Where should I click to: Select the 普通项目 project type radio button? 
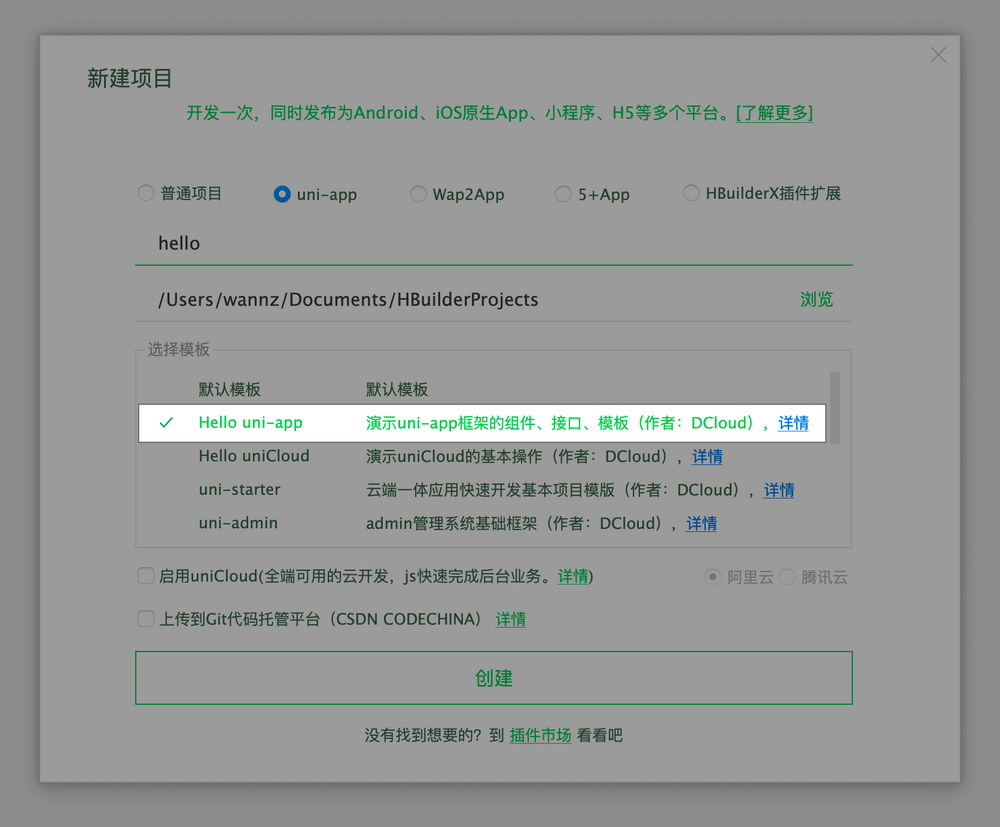(146, 194)
